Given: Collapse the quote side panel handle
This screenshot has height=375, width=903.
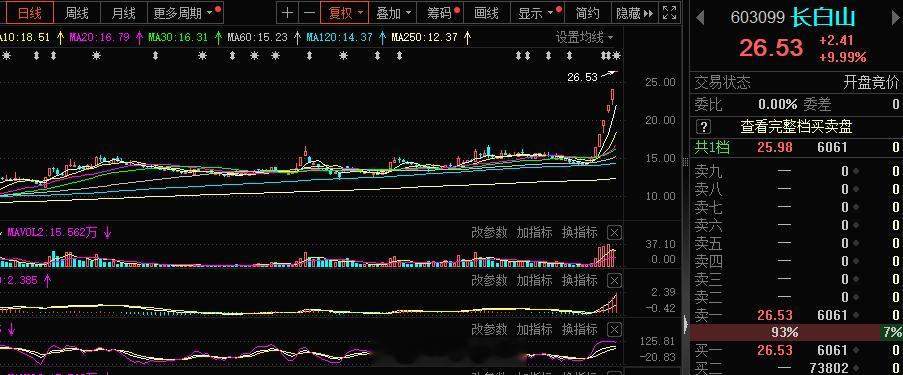Looking at the screenshot, I should (685, 324).
